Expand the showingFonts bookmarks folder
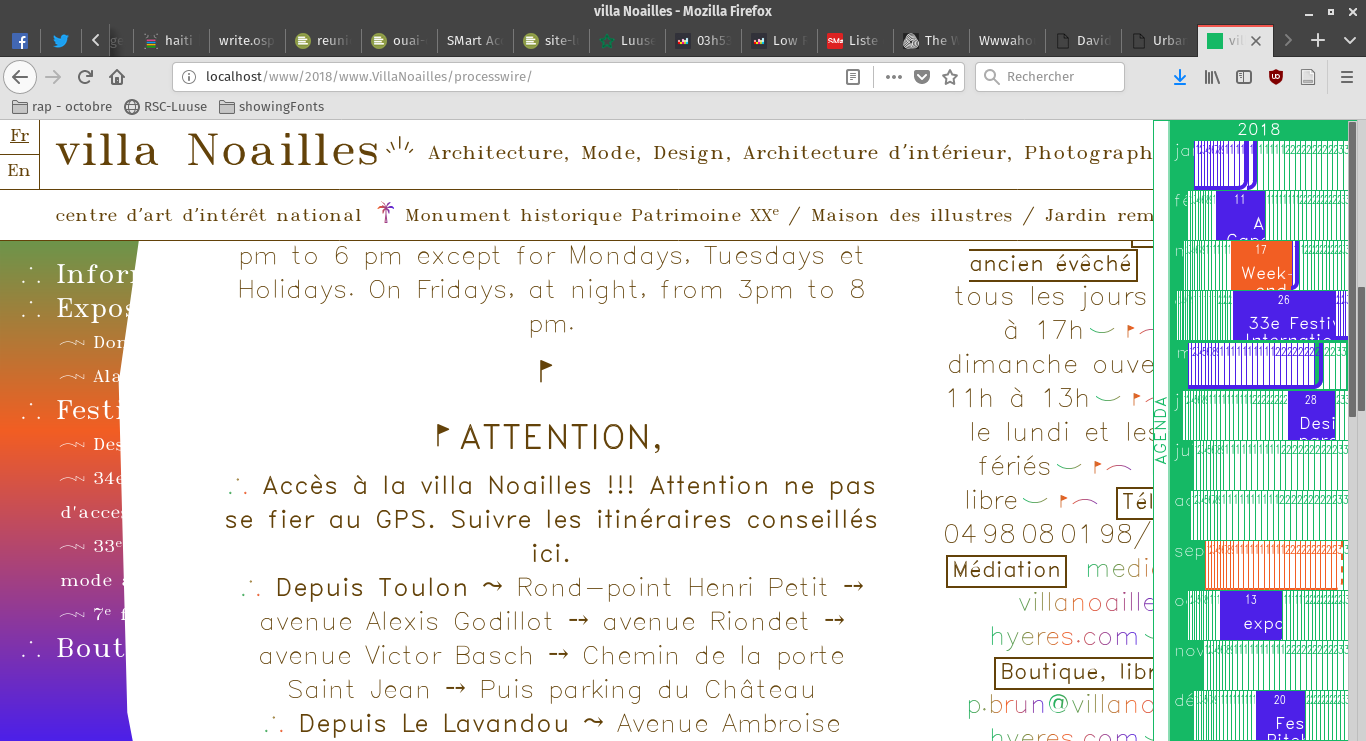Image resolution: width=1366 pixels, height=741 pixels. tap(271, 106)
